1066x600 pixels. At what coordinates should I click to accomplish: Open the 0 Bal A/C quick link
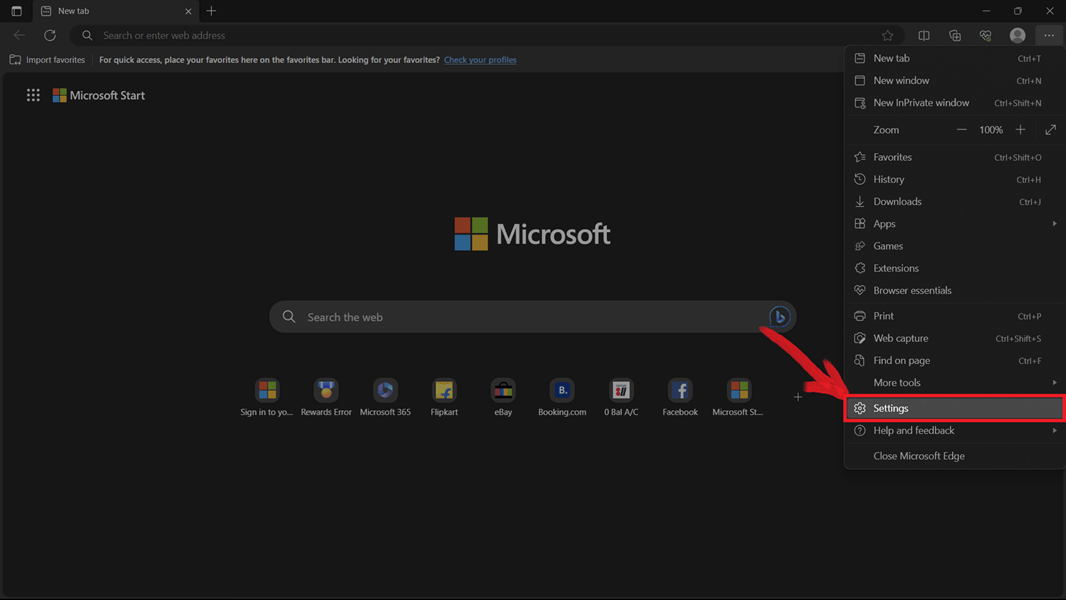click(621, 398)
